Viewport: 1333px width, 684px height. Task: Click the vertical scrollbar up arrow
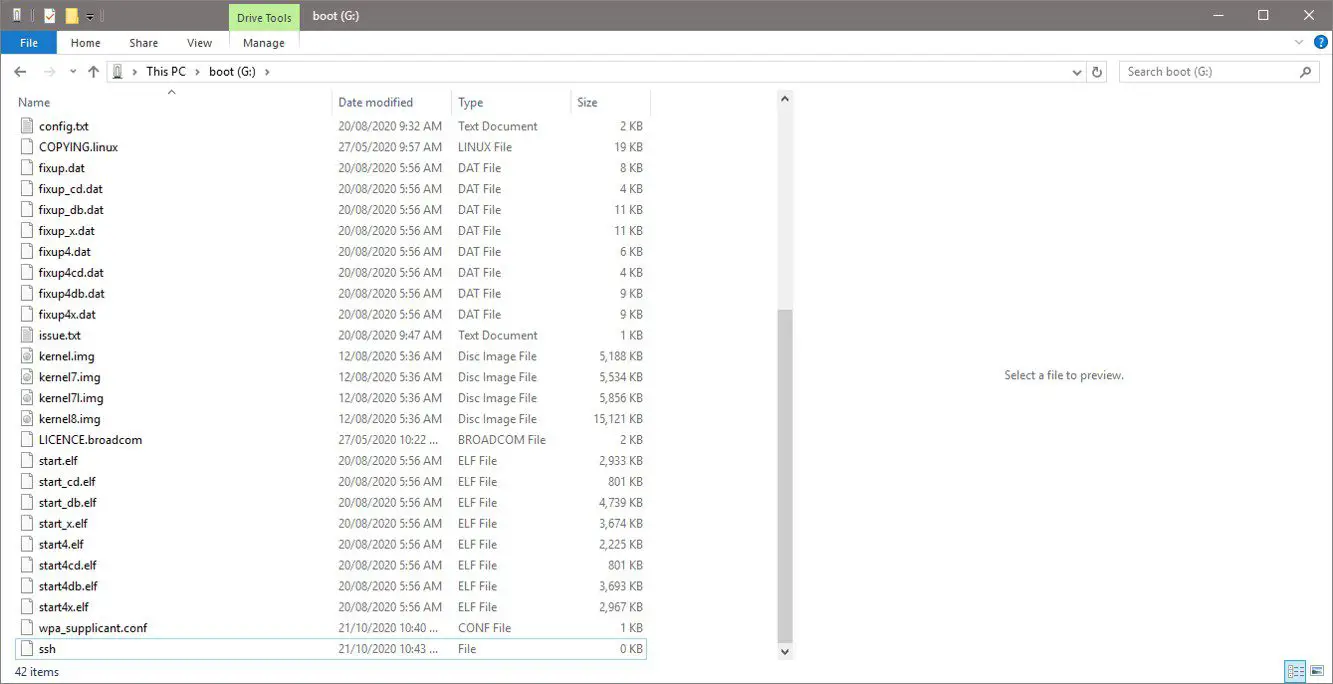coord(785,99)
